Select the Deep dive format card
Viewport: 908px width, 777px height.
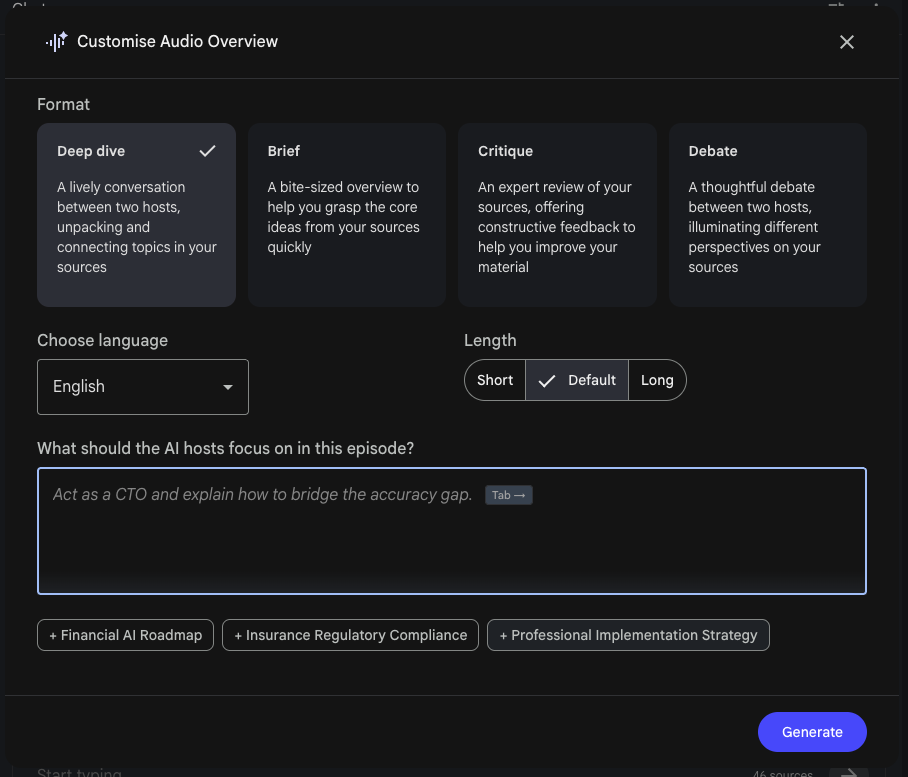point(136,215)
